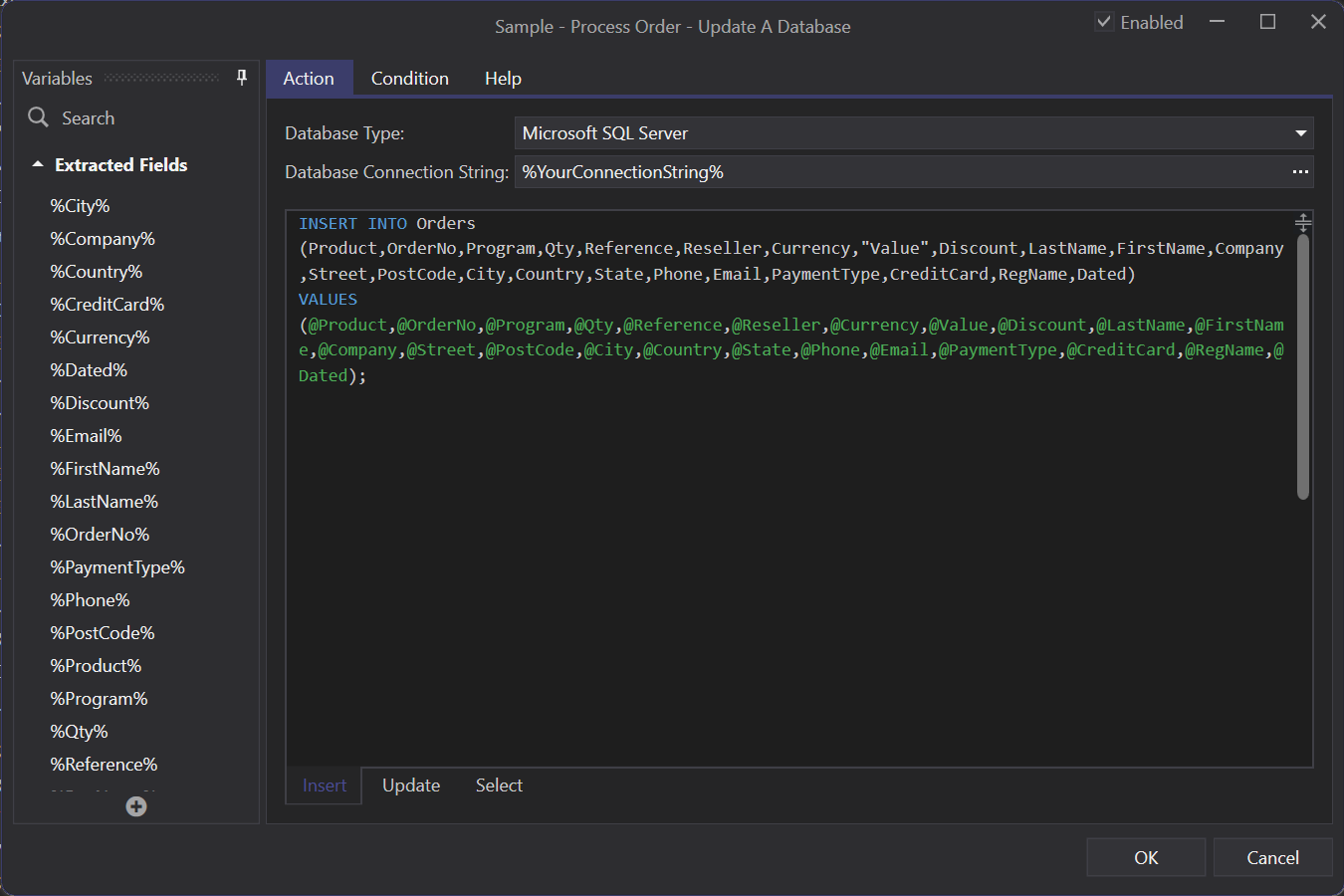The image size is (1344, 896).
Task: Select the %PostCode% variable
Action: pos(103,633)
